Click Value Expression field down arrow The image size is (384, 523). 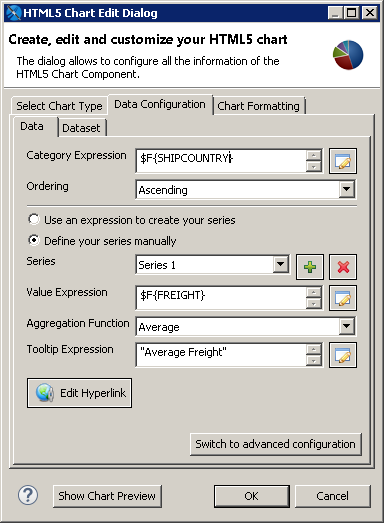(x=314, y=304)
